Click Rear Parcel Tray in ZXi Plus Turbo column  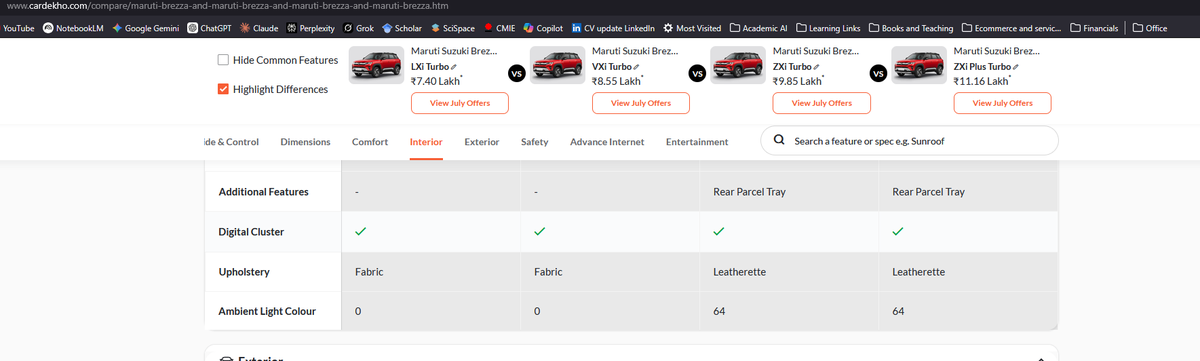[928, 192]
